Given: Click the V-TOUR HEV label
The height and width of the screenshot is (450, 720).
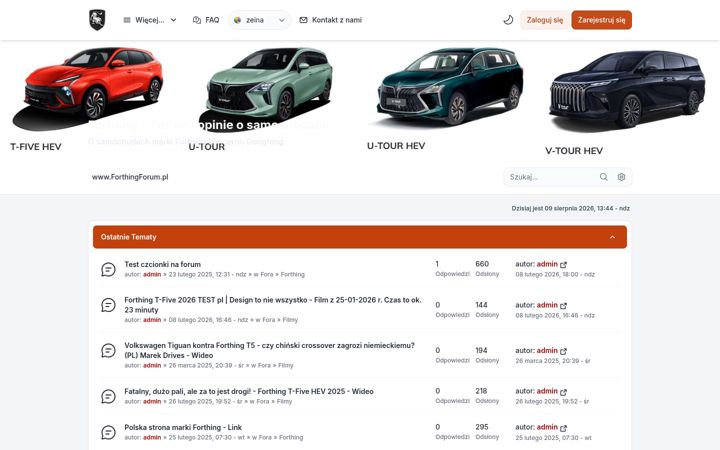Looking at the screenshot, I should (x=574, y=151).
